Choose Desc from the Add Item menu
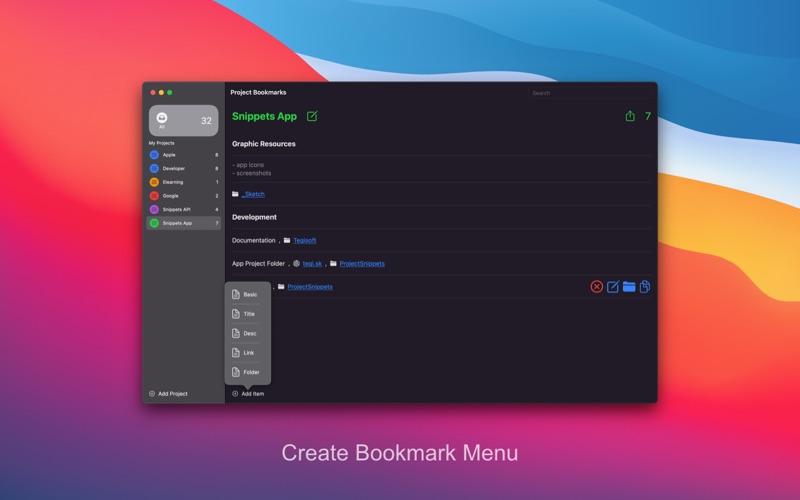The width and height of the screenshot is (800, 500). [x=247, y=333]
